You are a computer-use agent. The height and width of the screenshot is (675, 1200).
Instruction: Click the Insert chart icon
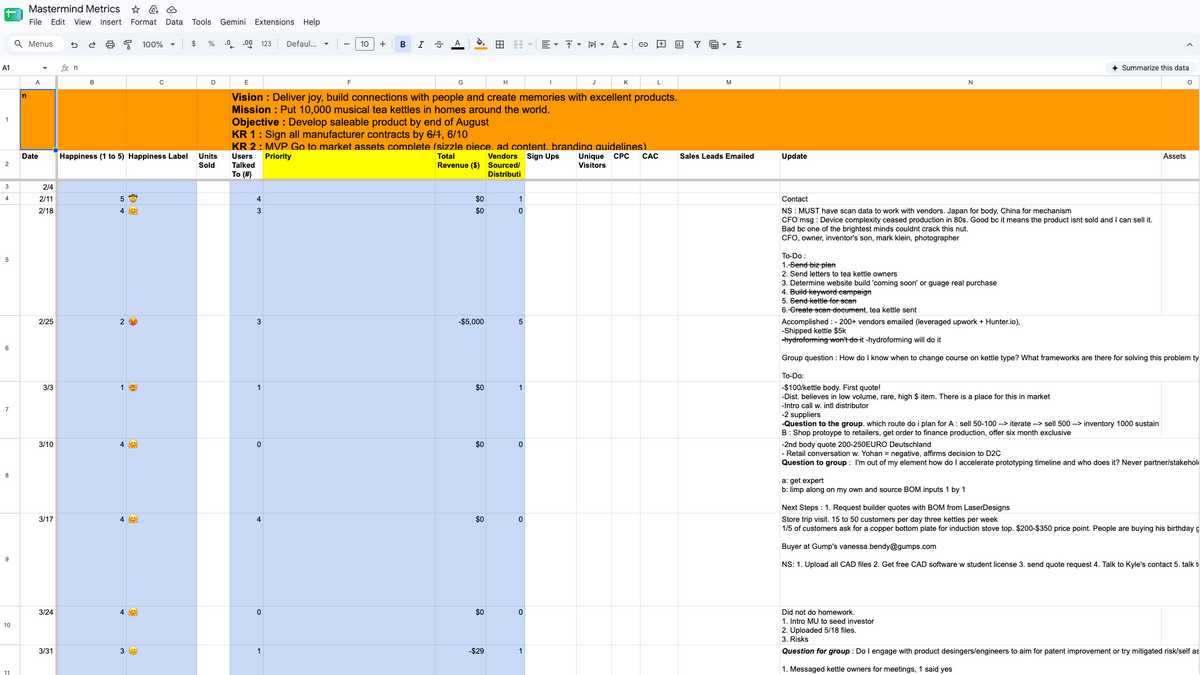(x=679, y=44)
